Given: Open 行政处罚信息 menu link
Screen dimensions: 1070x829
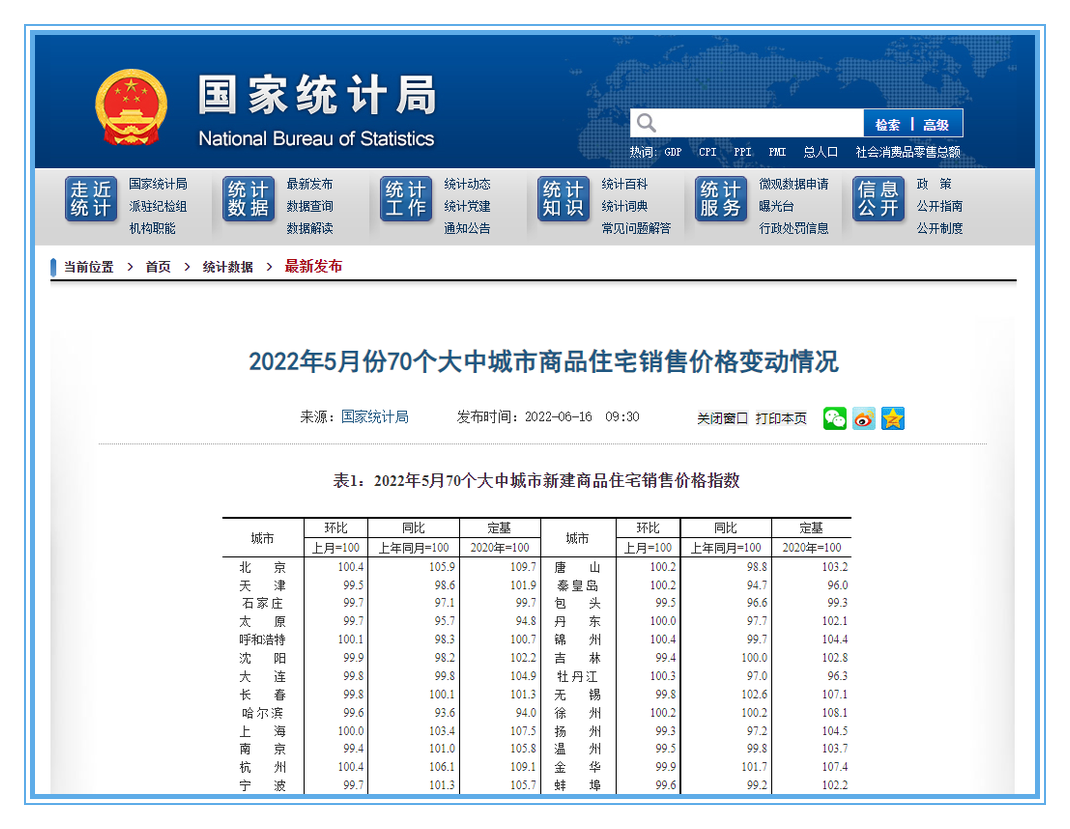Looking at the screenshot, I should 794,229.
